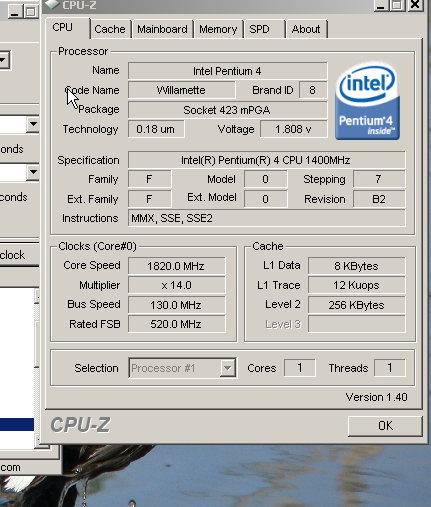Image resolution: width=431 pixels, height=507 pixels.
Task: Click the Intel Pentium 4 inside logo
Action: pyautogui.click(x=367, y=100)
